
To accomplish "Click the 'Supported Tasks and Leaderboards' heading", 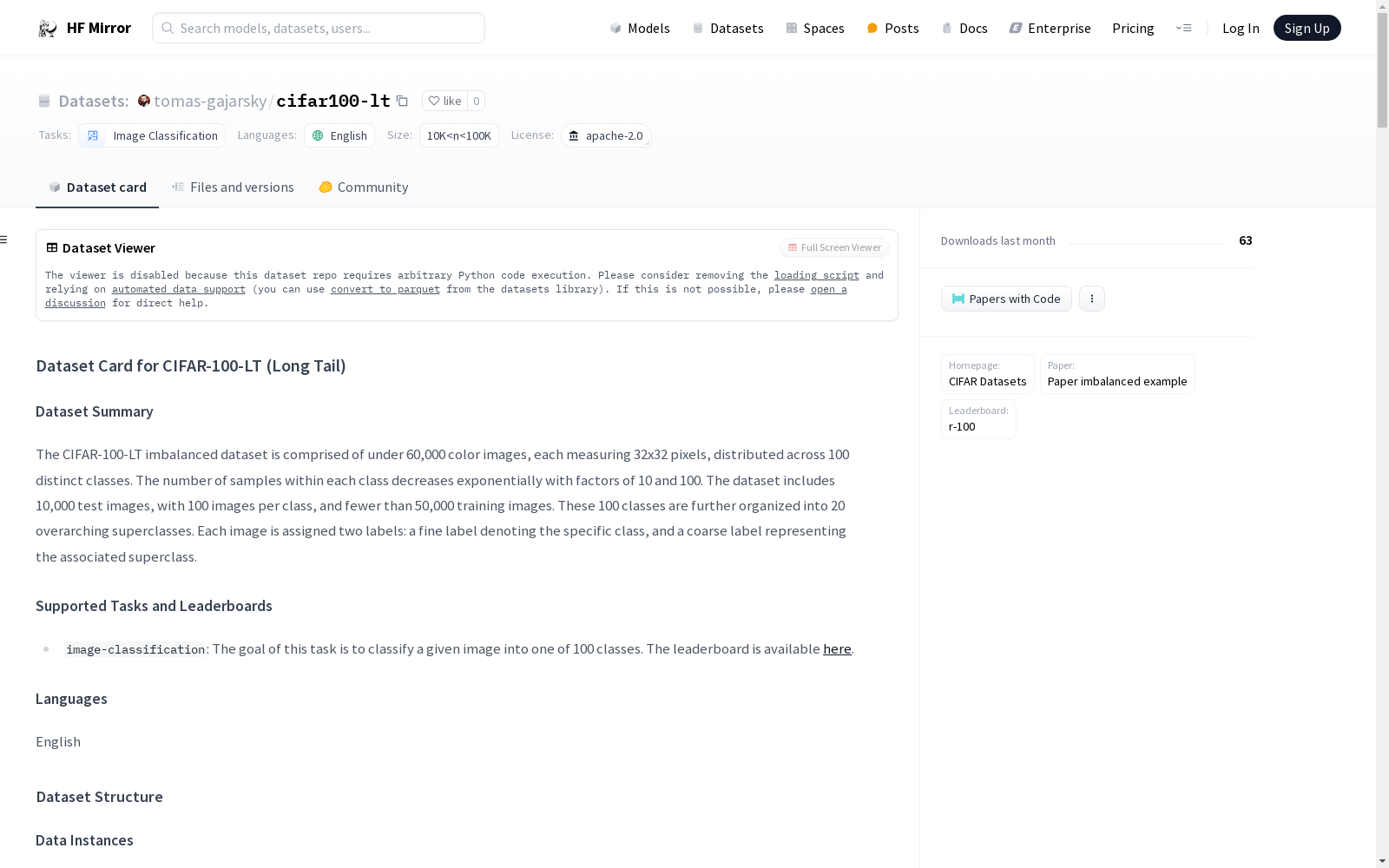I will coord(154,606).
